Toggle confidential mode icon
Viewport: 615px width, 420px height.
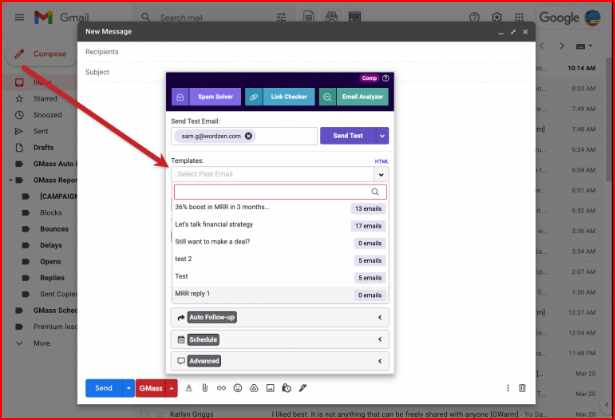[x=287, y=388]
